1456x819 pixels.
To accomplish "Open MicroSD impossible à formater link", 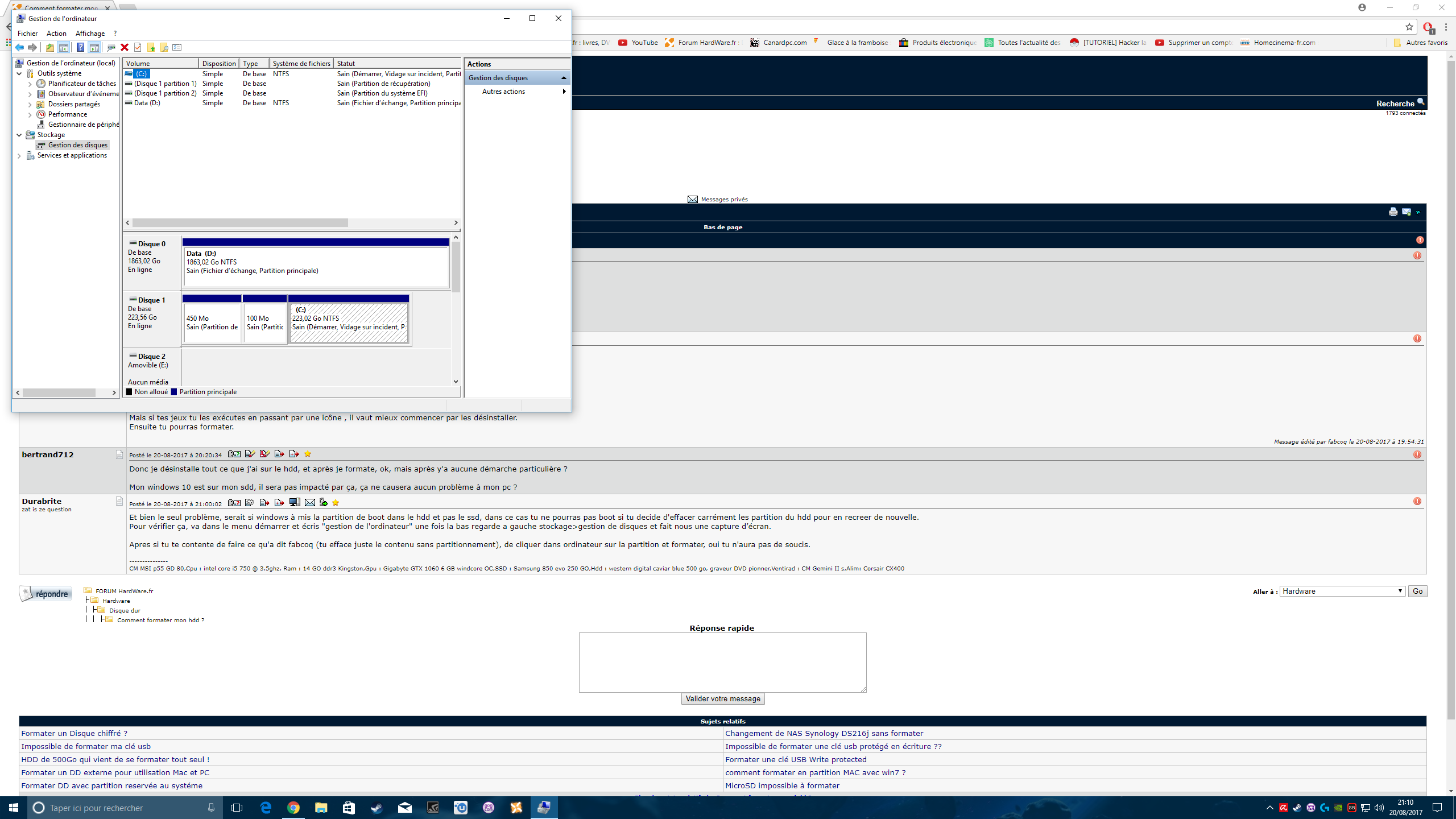I will click(x=782, y=785).
